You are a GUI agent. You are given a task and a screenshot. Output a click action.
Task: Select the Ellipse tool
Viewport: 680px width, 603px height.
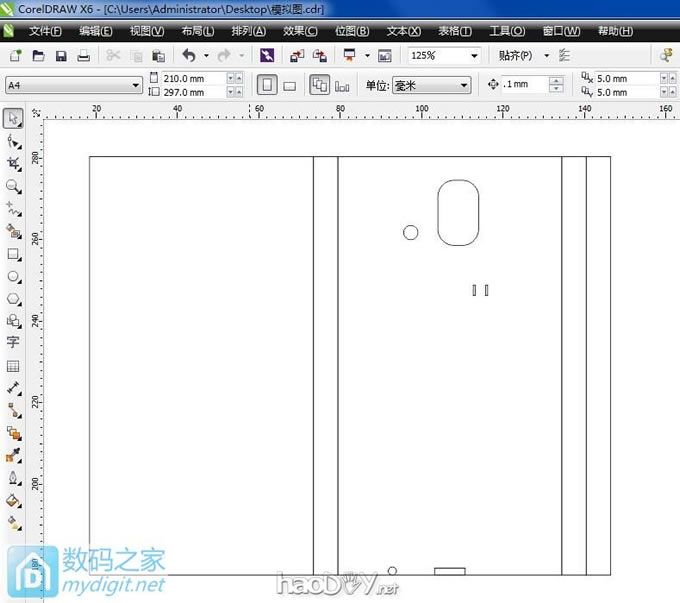[x=13, y=276]
